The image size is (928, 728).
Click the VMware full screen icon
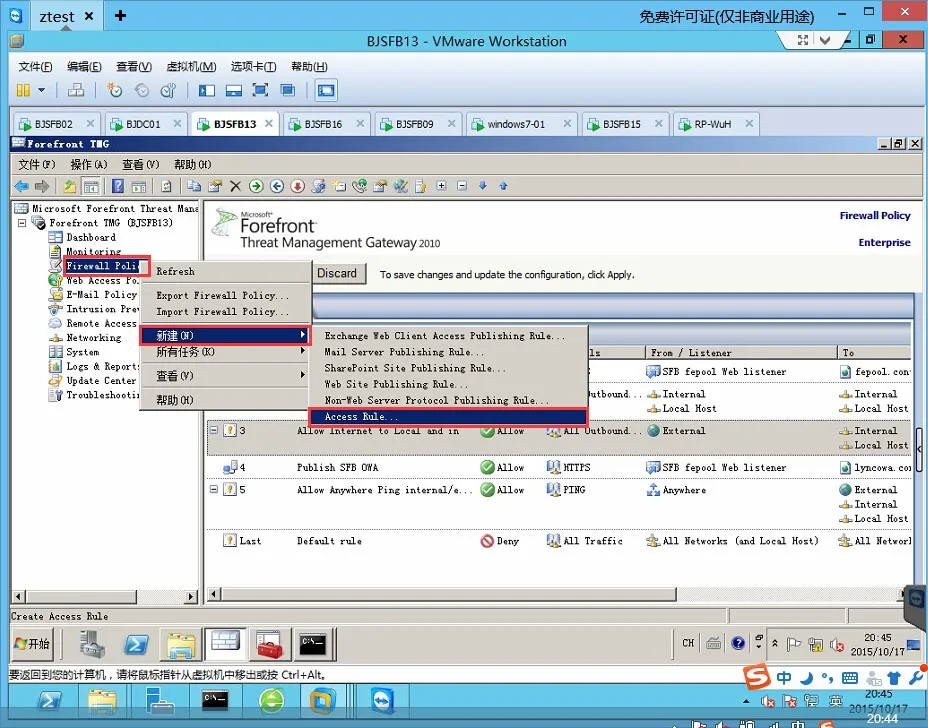pyautogui.click(x=260, y=90)
